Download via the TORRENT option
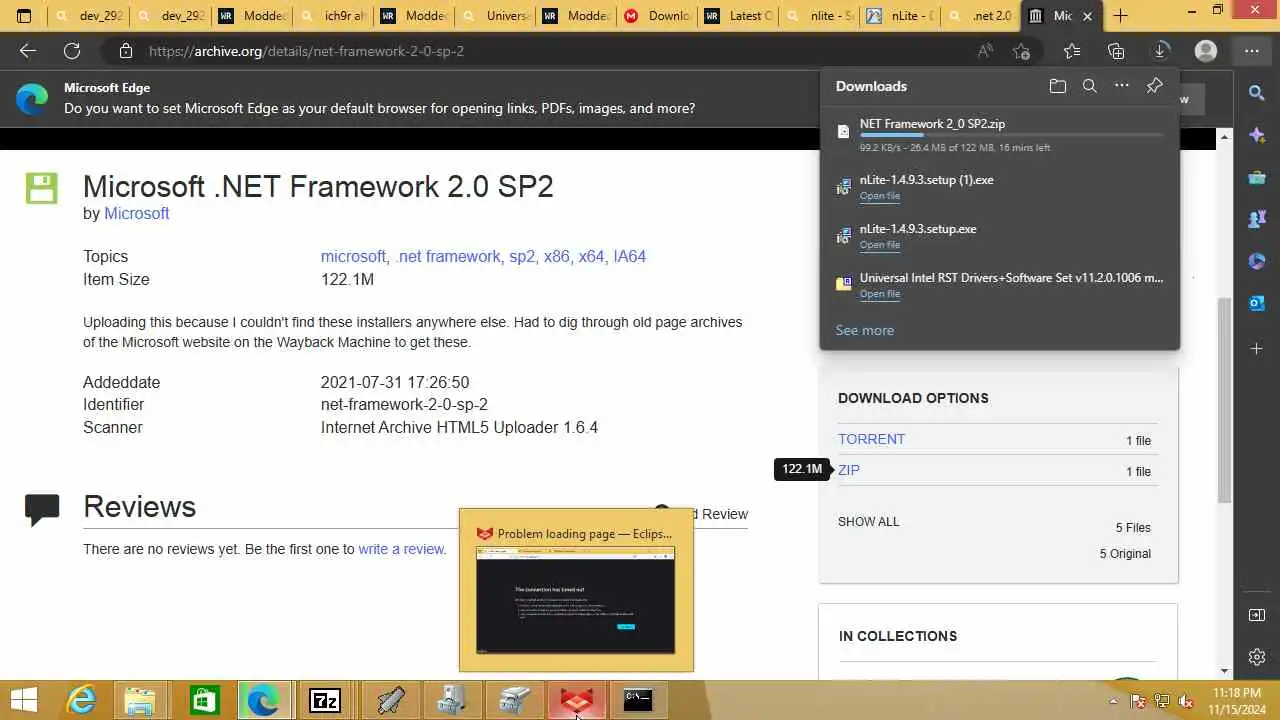The width and height of the screenshot is (1280, 720). pyautogui.click(x=871, y=439)
